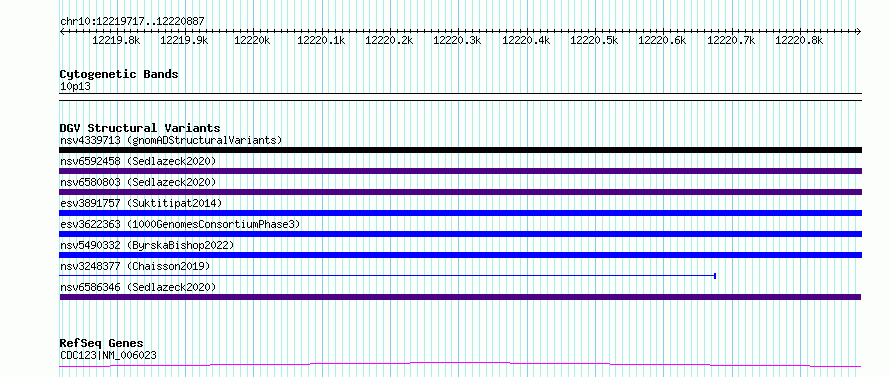The image size is (890, 377).
Task: Click the 12220.1k ruler position
Action: click(x=321, y=40)
